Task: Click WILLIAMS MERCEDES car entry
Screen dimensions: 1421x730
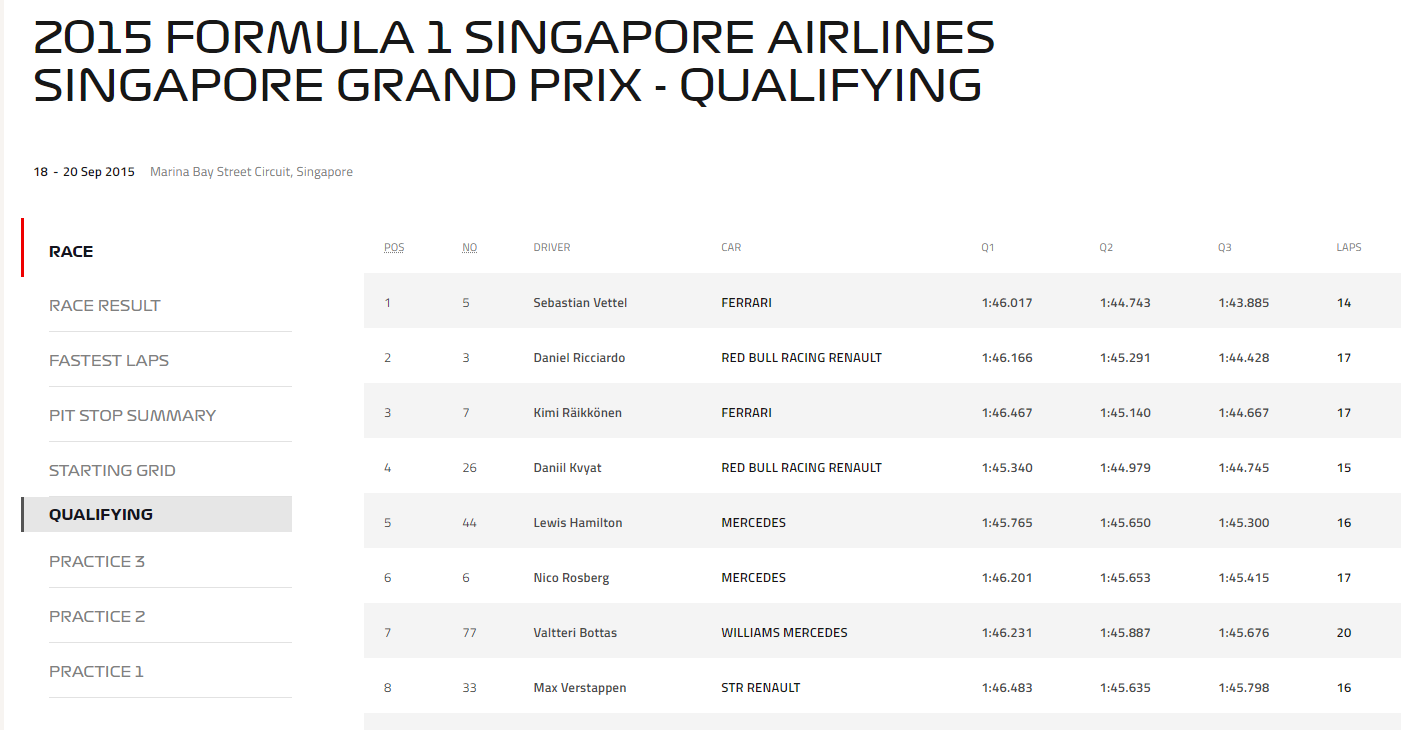Action: [784, 633]
